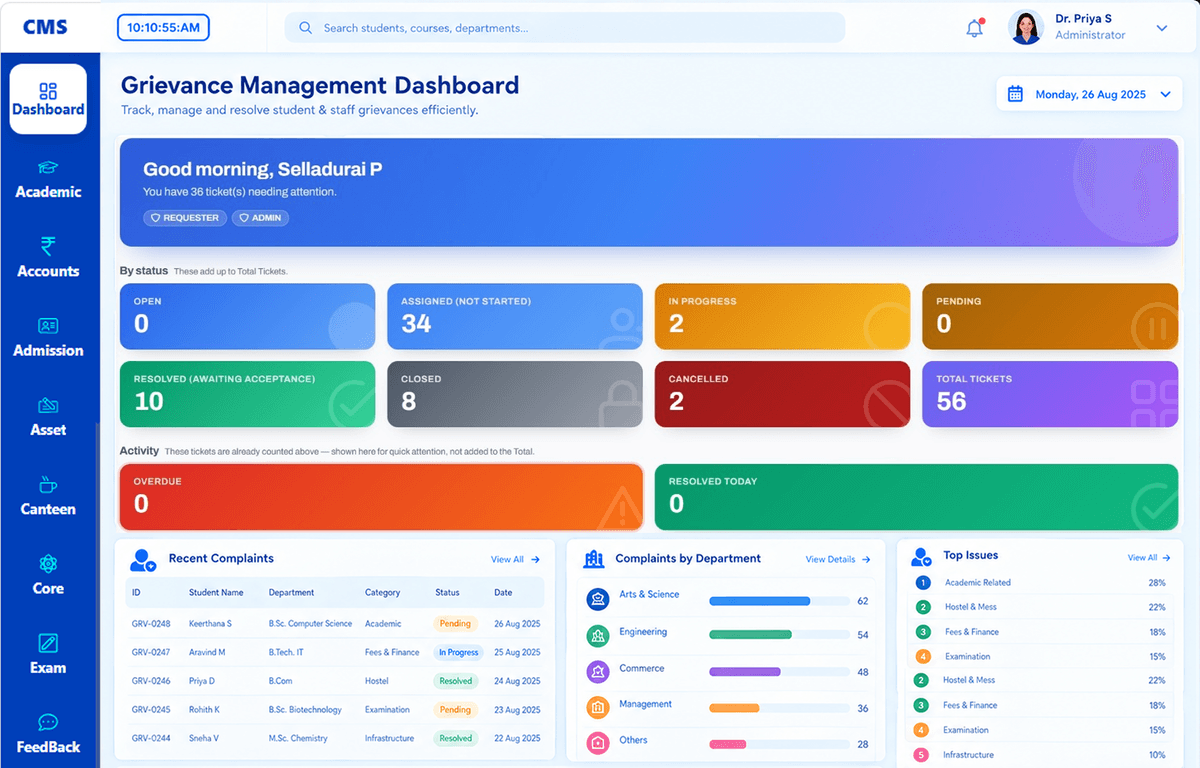Click the search magnifier icon
Viewport: 1200px width, 768px height.
click(x=306, y=28)
